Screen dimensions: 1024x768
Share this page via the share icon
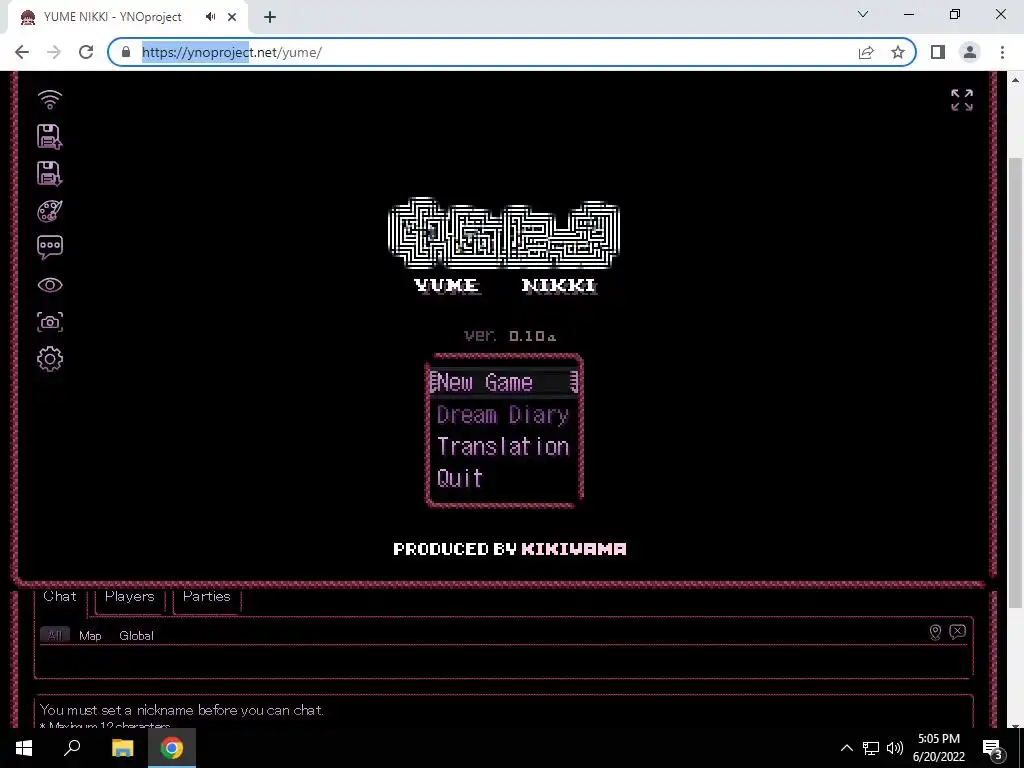866,52
